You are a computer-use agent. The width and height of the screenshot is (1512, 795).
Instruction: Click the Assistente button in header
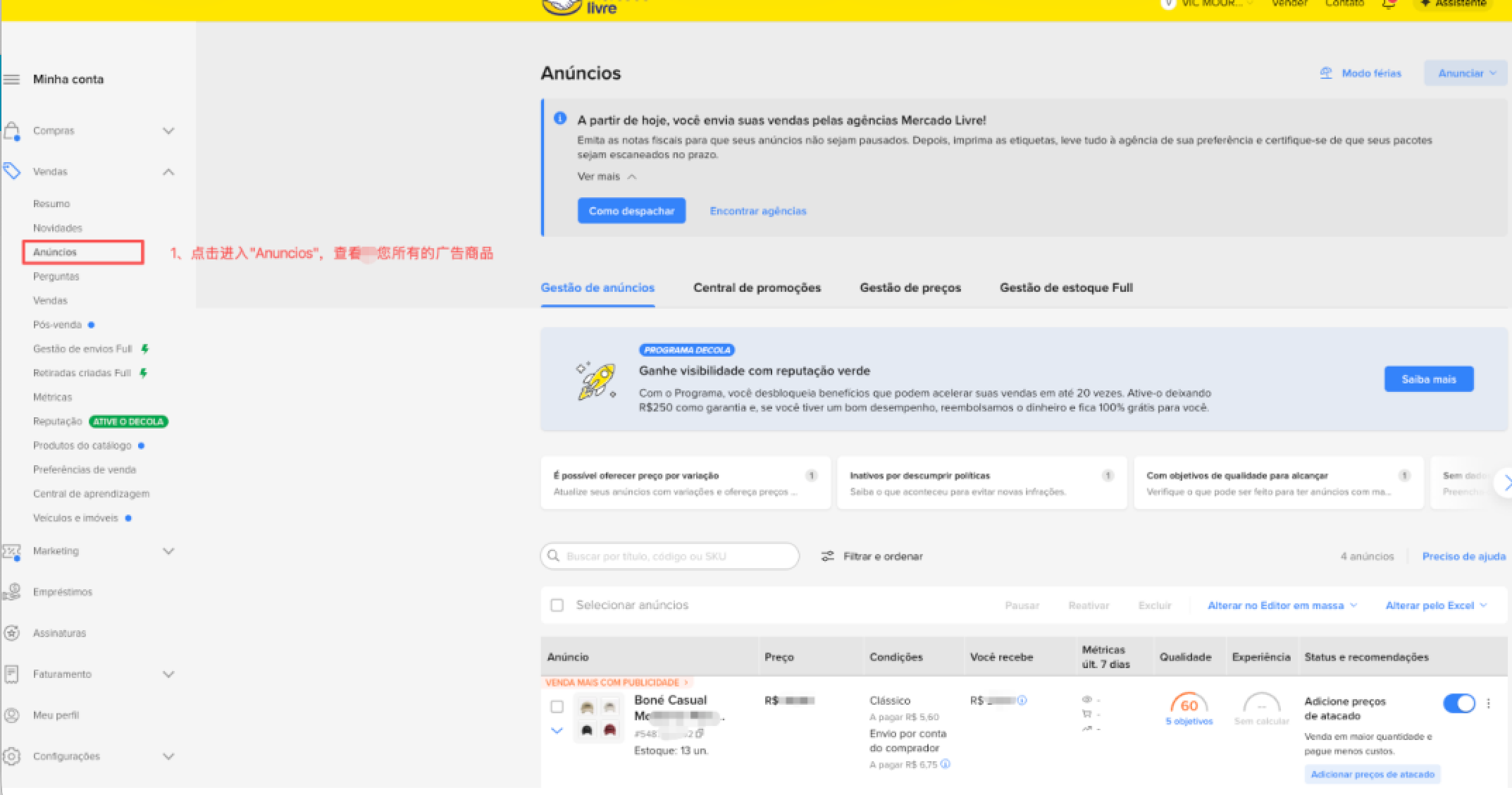coord(1454,4)
